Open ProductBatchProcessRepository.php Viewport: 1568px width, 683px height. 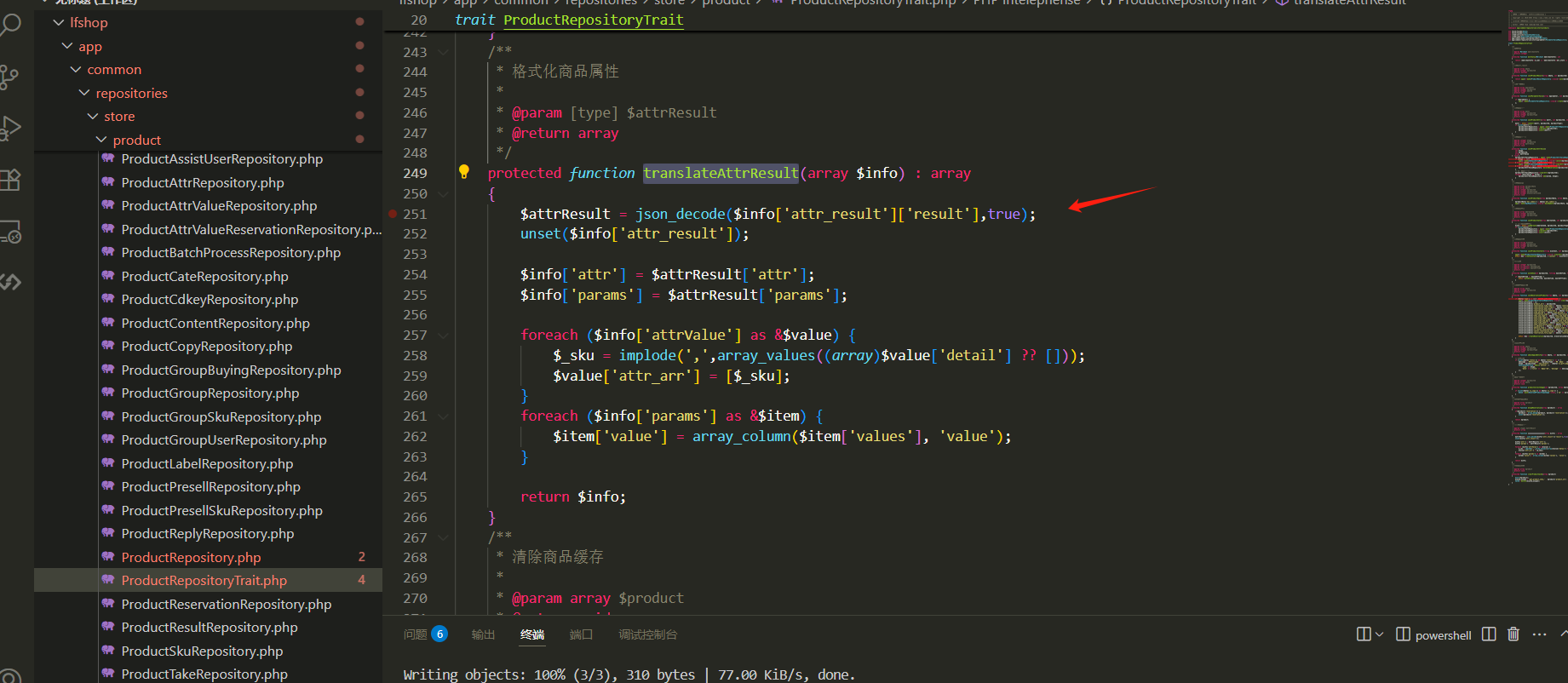click(231, 252)
